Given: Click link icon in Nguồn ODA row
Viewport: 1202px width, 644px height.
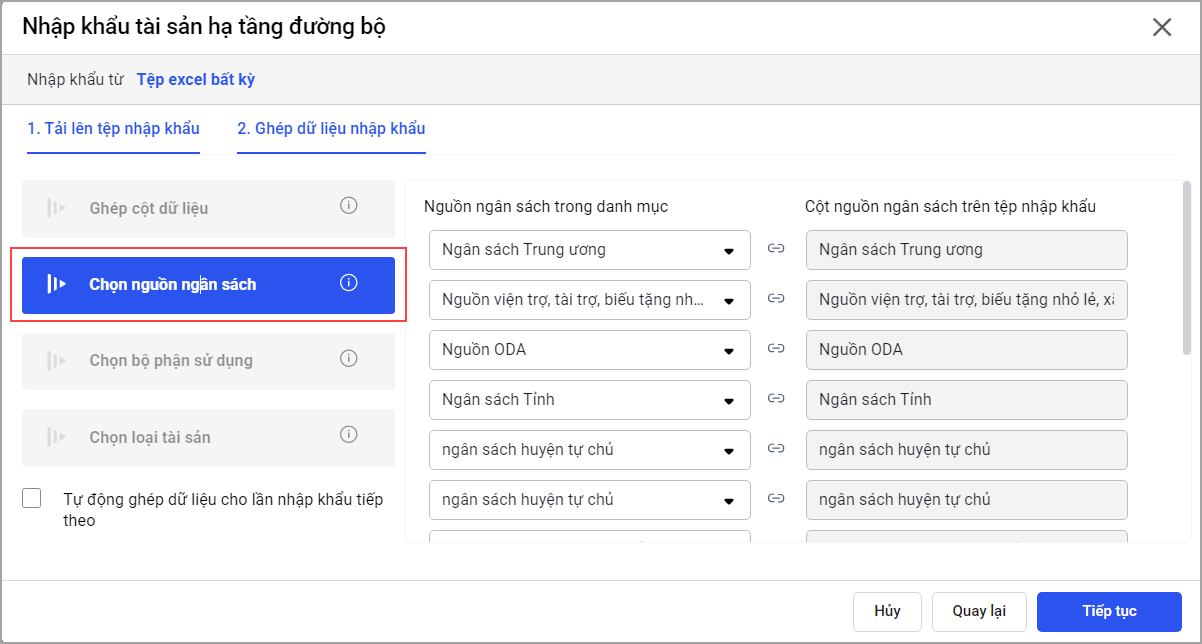Looking at the screenshot, I should click(x=776, y=349).
